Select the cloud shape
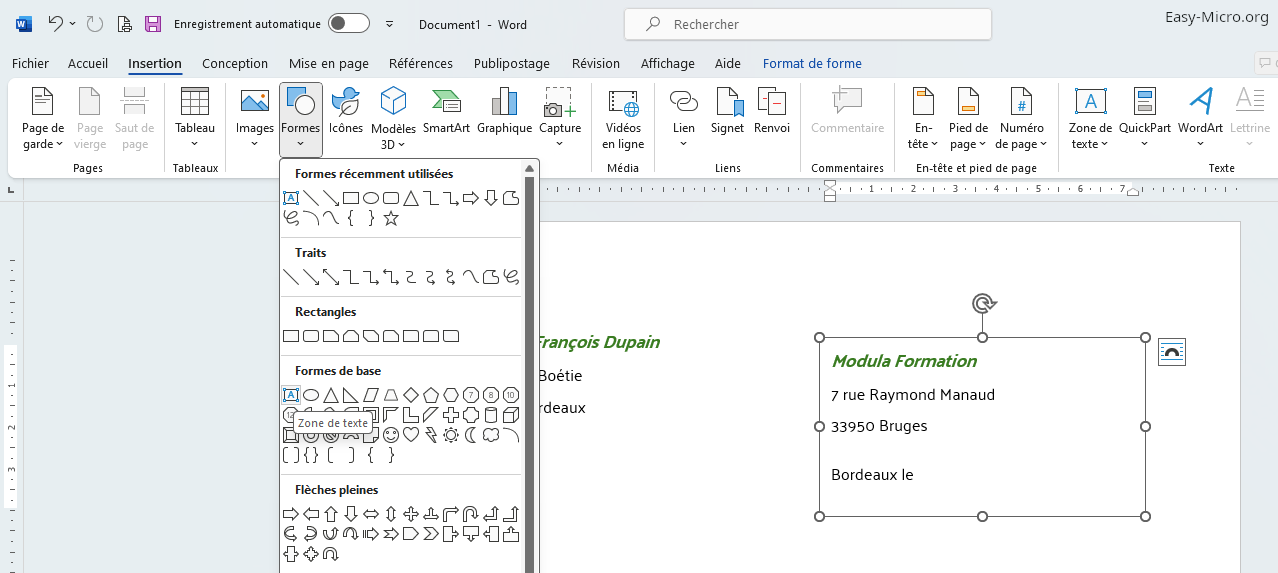This screenshot has width=1278, height=573. (x=491, y=435)
